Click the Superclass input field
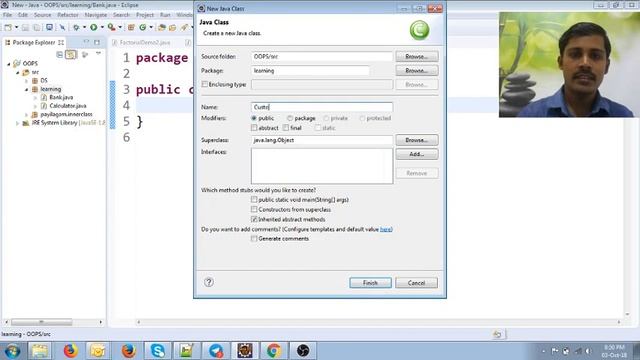Image resolution: width=640 pixels, height=360 pixels. click(322, 140)
